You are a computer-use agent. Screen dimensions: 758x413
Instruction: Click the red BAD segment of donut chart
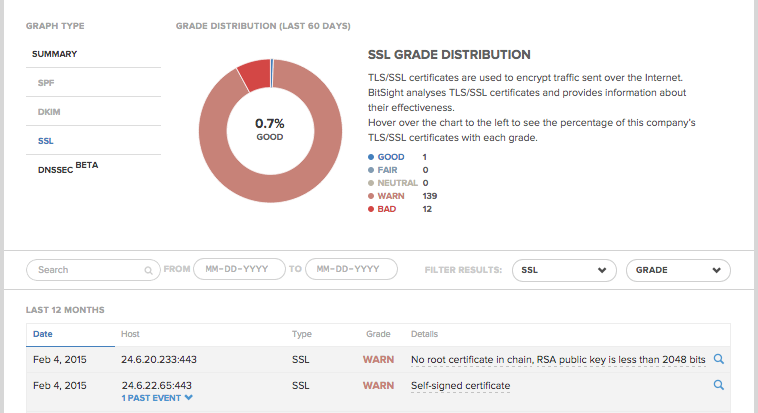coord(253,74)
